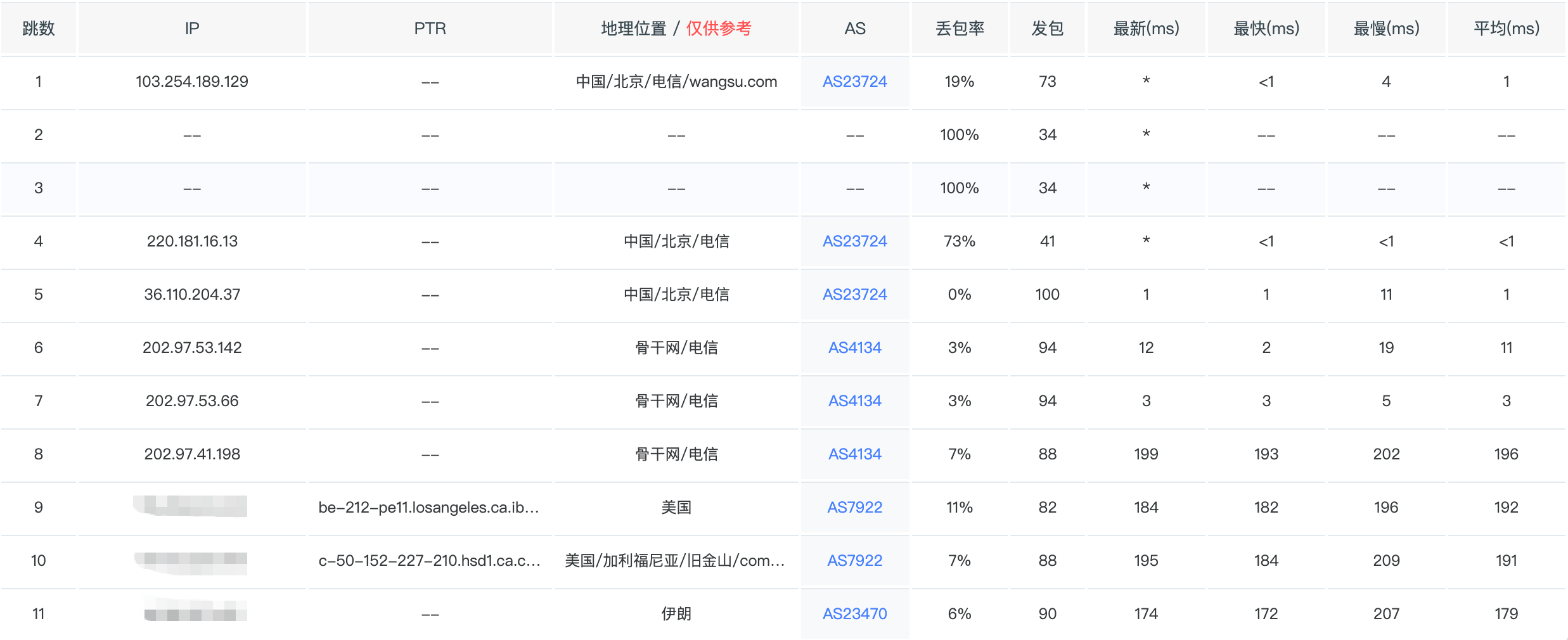The image size is (1568, 640).
Task: Open the AS23724 link in hop 1
Action: click(x=854, y=82)
